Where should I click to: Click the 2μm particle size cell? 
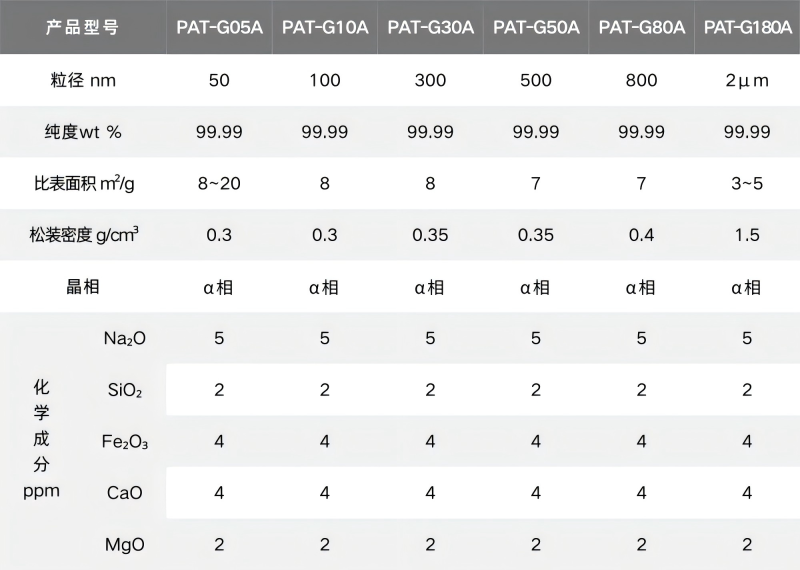click(x=747, y=80)
